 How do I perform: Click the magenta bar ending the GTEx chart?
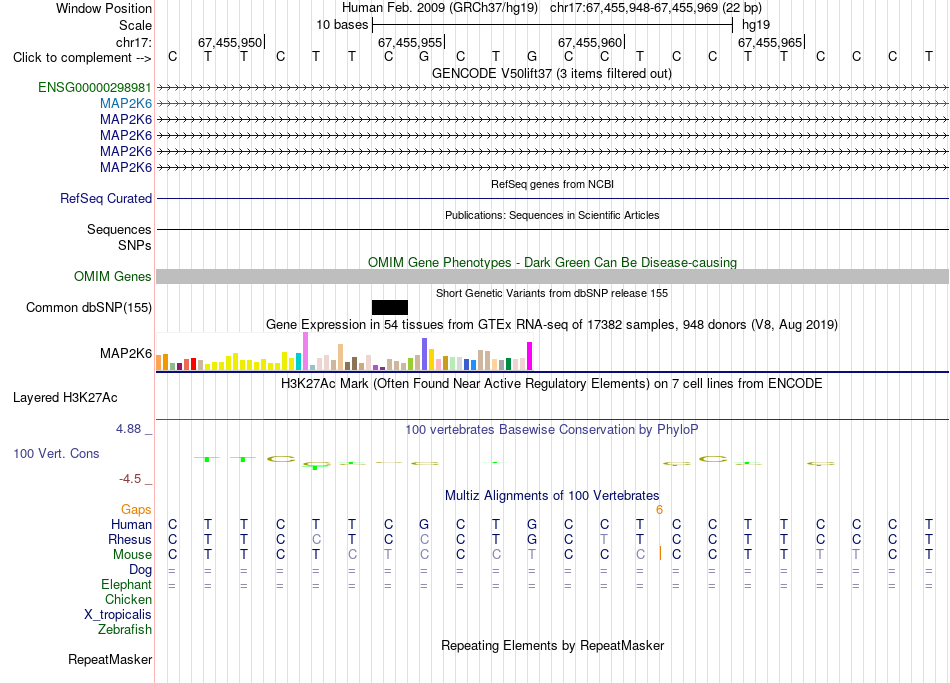[x=530, y=356]
